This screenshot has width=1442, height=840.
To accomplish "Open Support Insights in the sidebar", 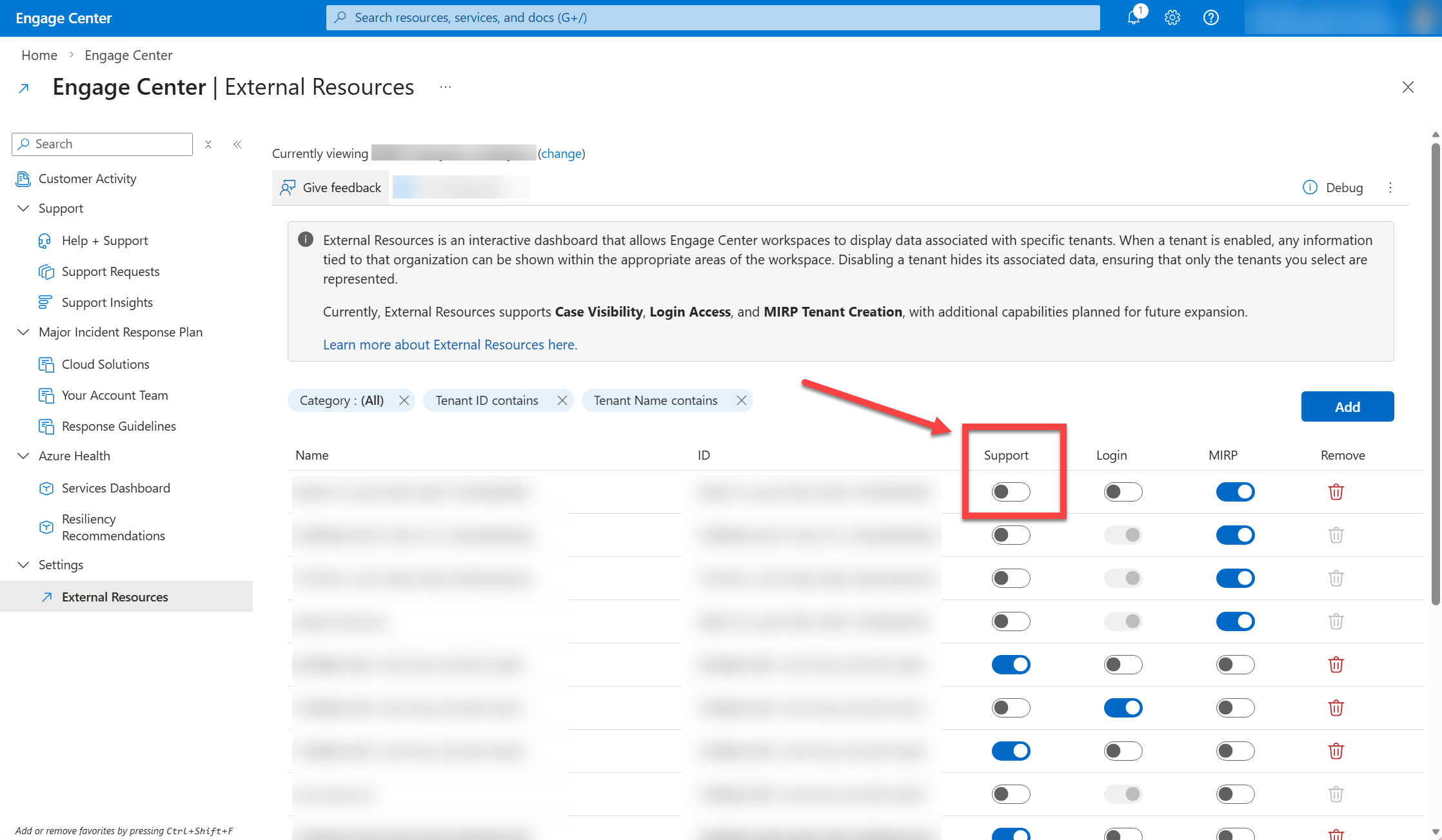I will (x=107, y=302).
